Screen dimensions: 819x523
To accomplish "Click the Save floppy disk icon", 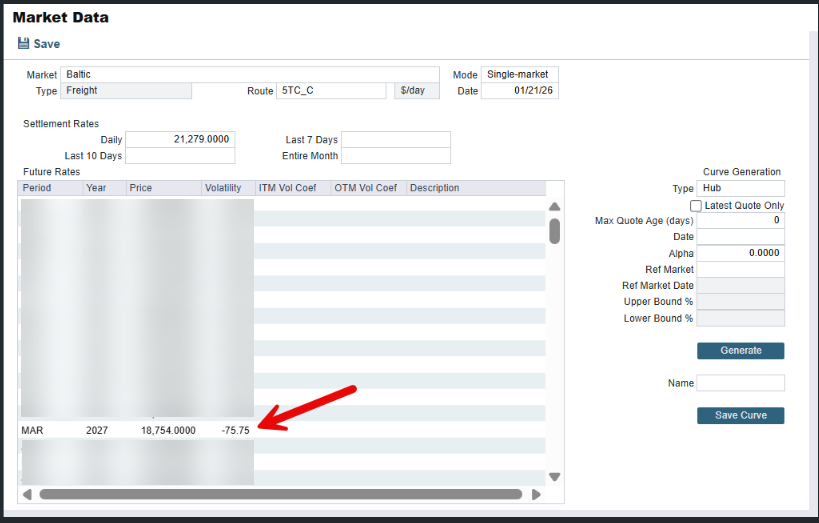I will click(x=23, y=44).
